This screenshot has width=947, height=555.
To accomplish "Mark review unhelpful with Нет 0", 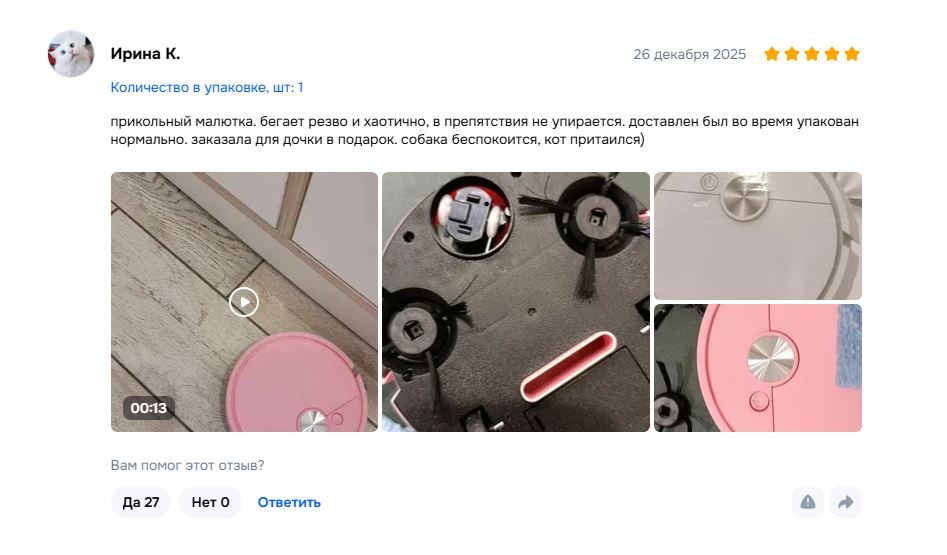I will coord(210,502).
